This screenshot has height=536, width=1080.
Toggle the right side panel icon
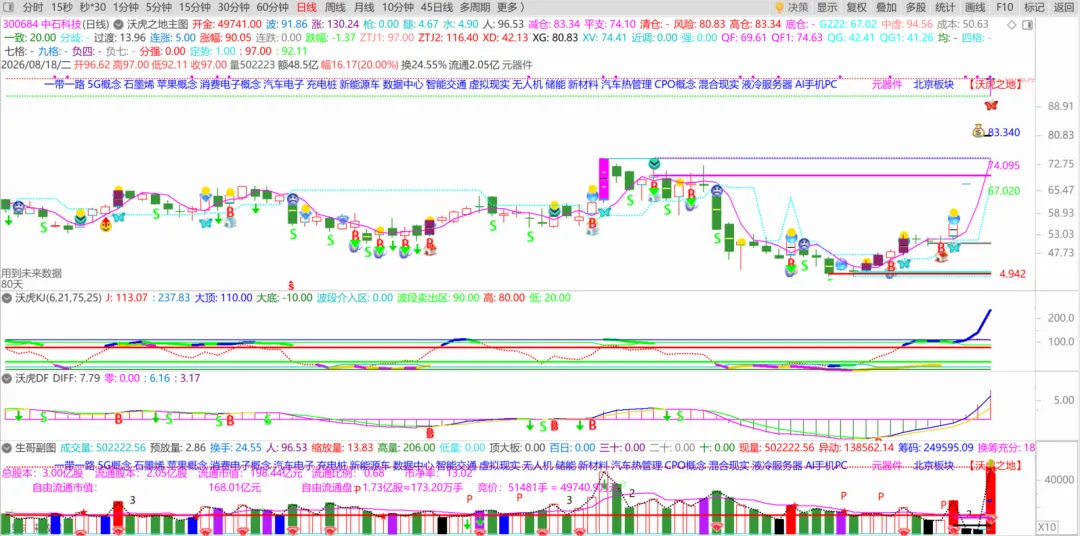click(x=1028, y=25)
